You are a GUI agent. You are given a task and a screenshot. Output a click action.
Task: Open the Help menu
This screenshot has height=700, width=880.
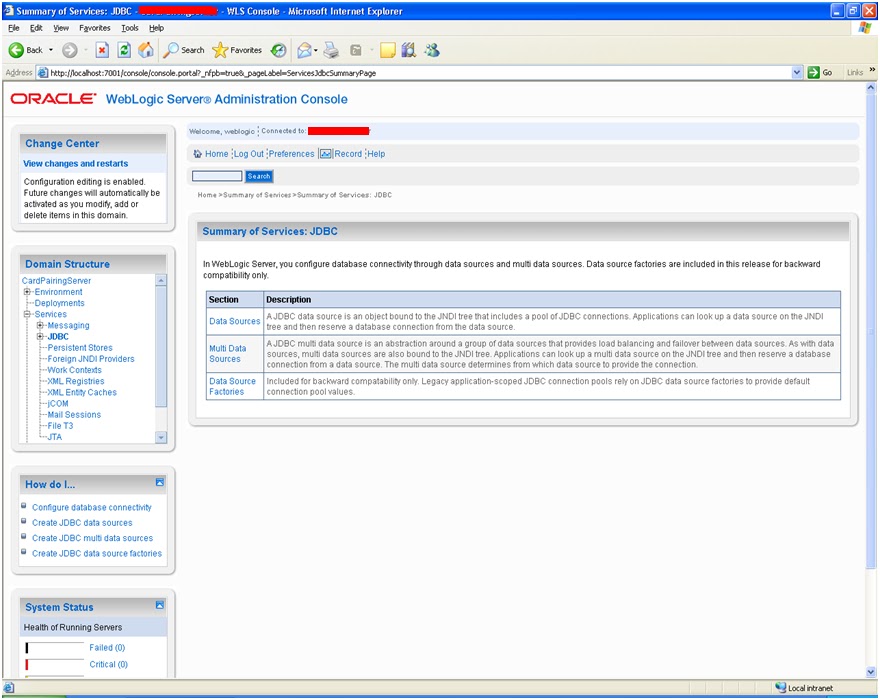pyautogui.click(x=157, y=28)
